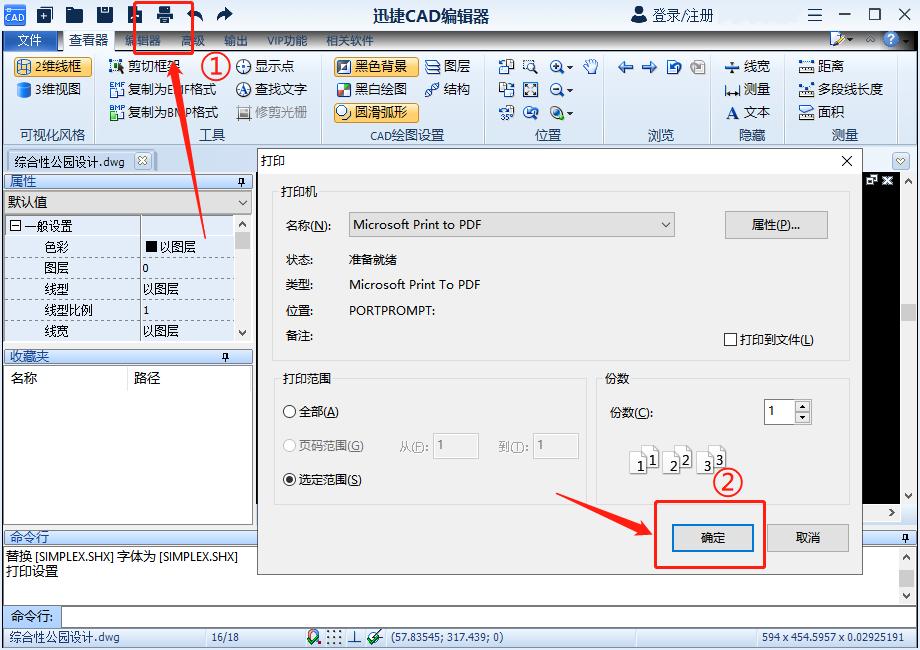
Task: Click the 确定 confirm button
Action: pyautogui.click(x=711, y=537)
